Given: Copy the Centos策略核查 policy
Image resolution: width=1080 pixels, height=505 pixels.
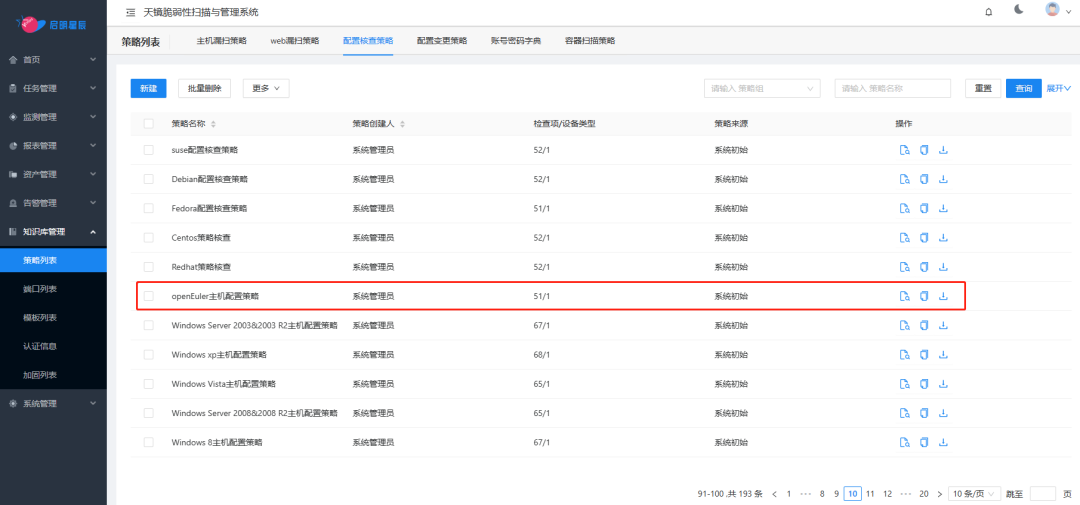Looking at the screenshot, I should pos(924,238).
